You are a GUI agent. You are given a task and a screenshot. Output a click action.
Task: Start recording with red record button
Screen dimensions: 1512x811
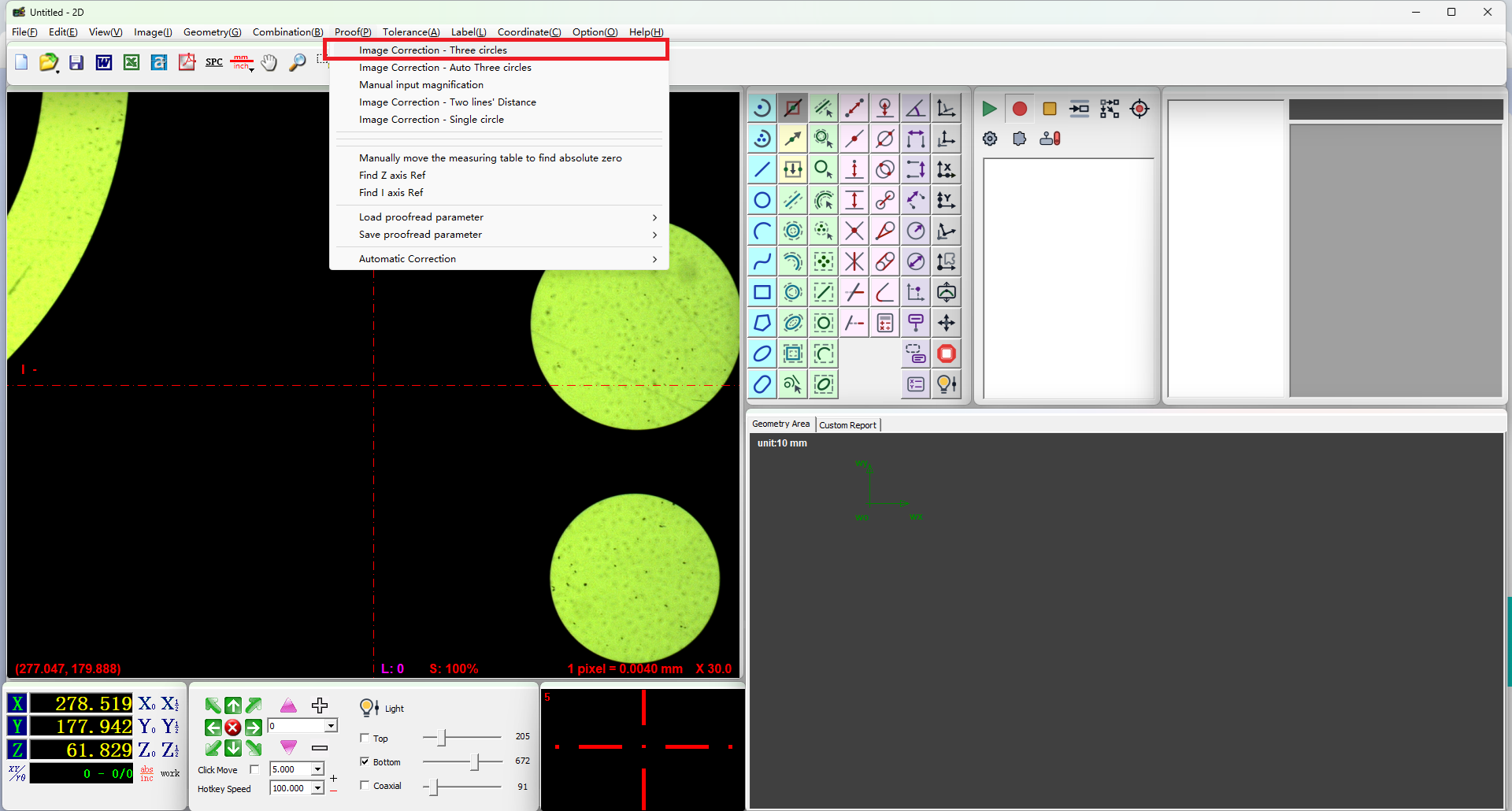1019,109
